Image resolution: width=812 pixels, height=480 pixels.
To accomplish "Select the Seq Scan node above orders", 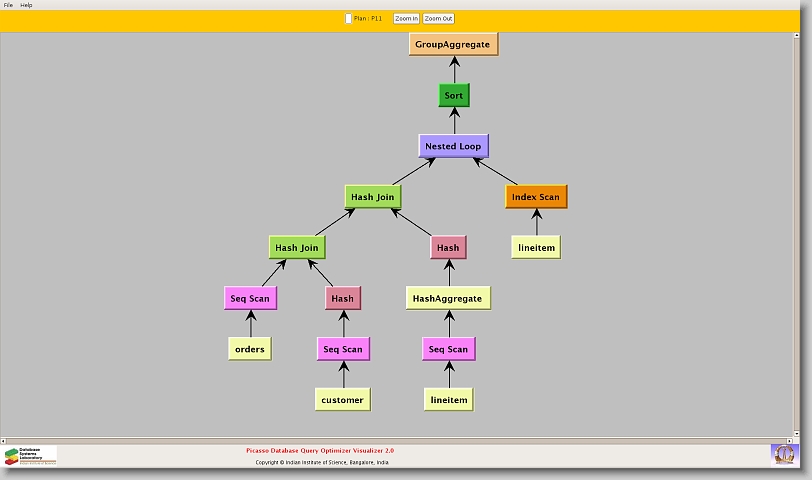I will (250, 298).
